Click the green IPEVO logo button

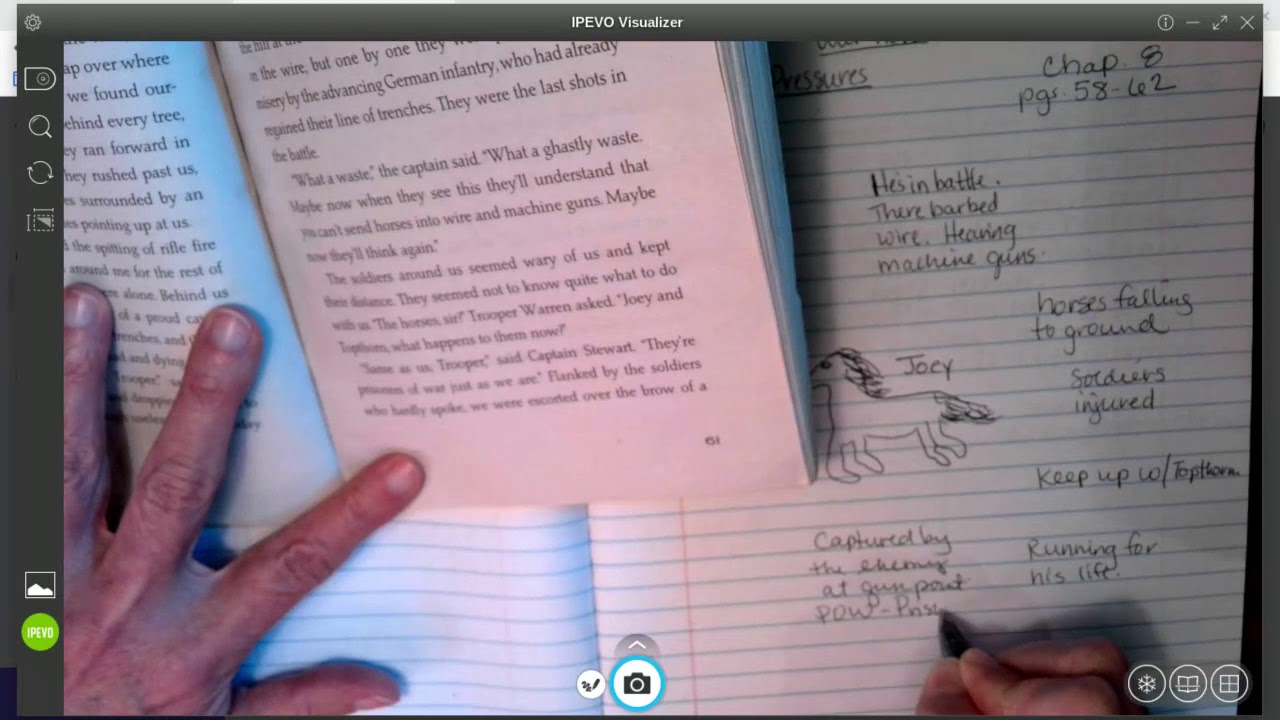40,632
